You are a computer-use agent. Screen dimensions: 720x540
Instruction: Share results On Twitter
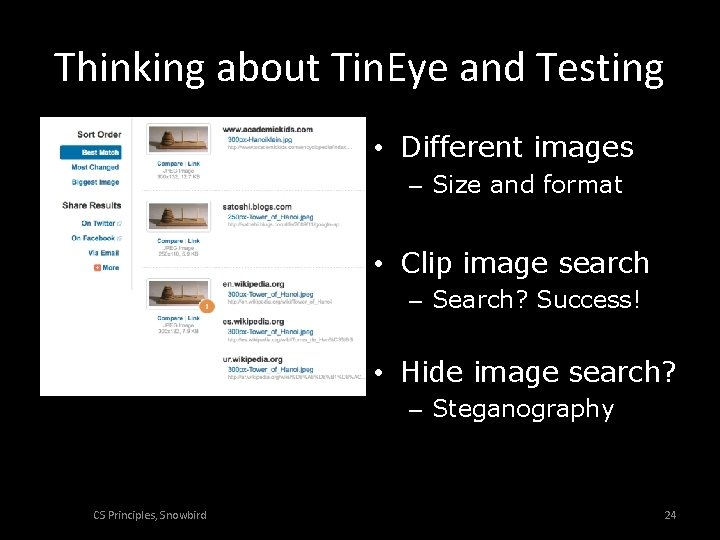click(x=98, y=224)
